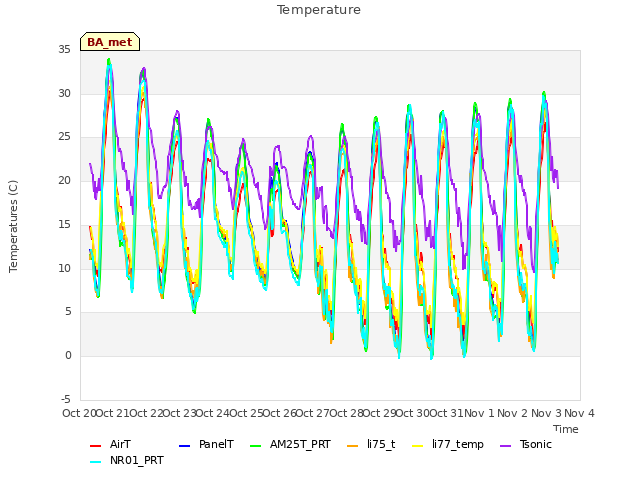The width and height of the screenshot is (640, 480).
Task: Click the Oct 31 x-axis tick label
Action: click(x=447, y=413)
